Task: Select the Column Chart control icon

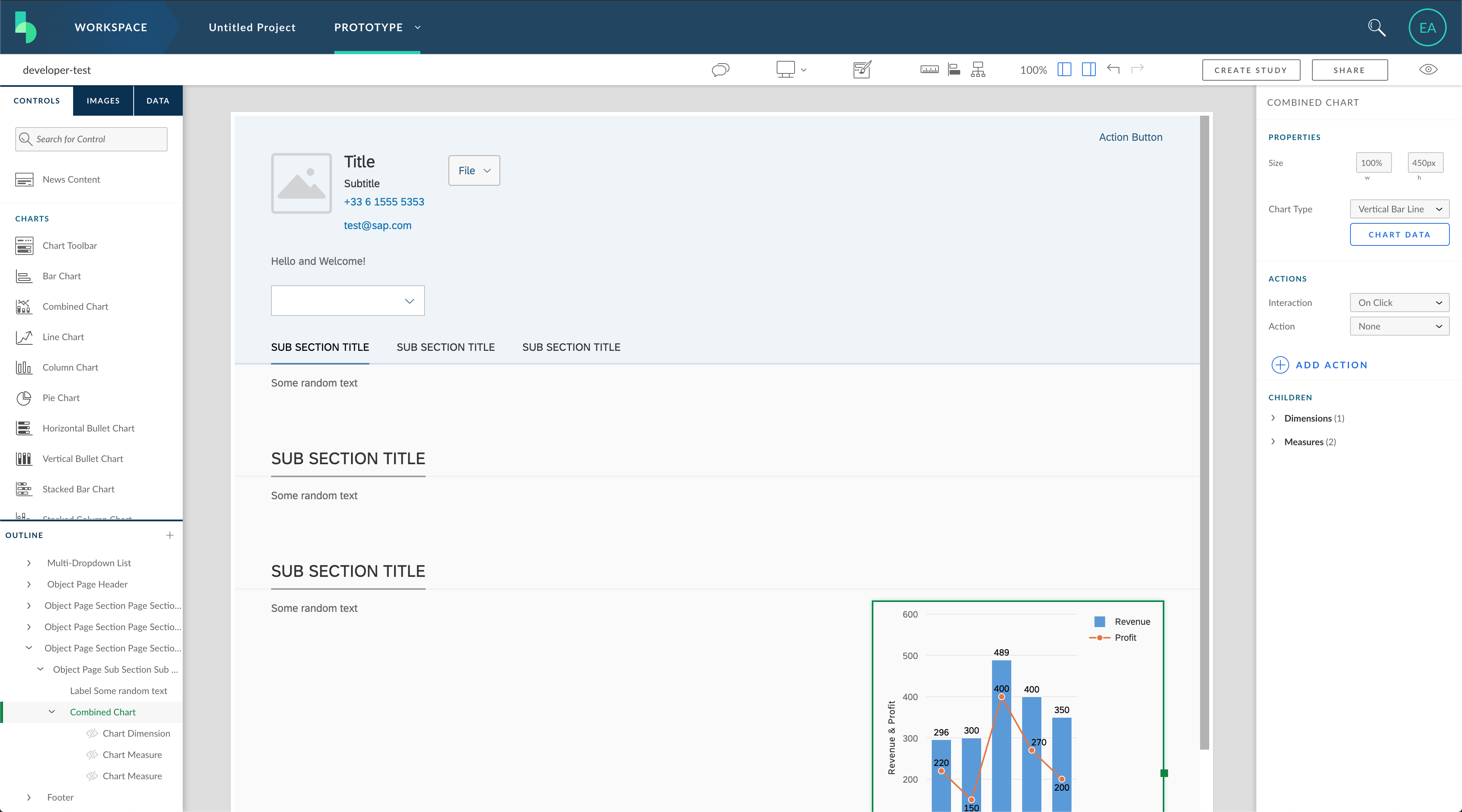Action: (24, 368)
